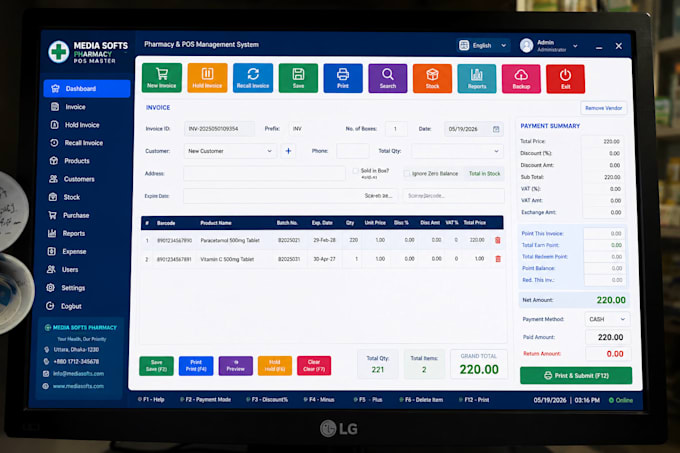Viewport: 680px width, 453px height.
Task: Open the date calendar picker icon
Action: click(496, 129)
